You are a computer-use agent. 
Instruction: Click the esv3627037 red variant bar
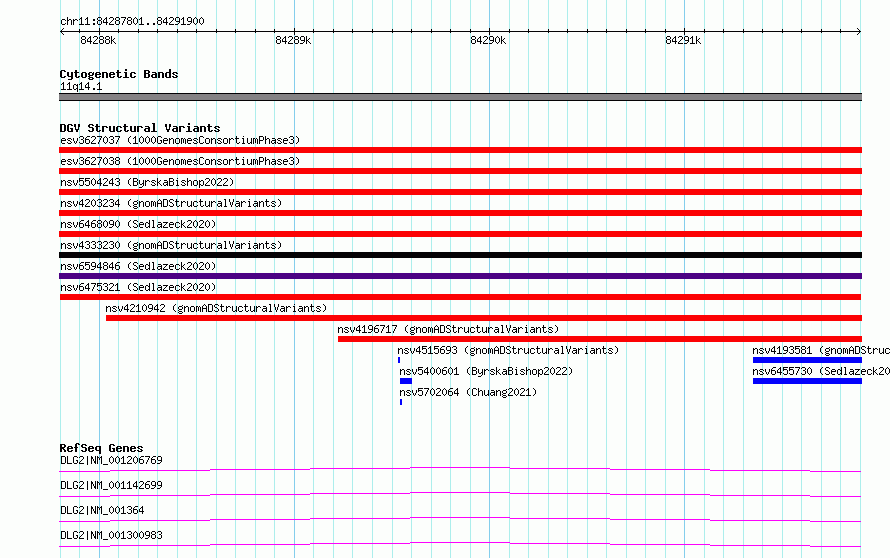click(x=460, y=150)
